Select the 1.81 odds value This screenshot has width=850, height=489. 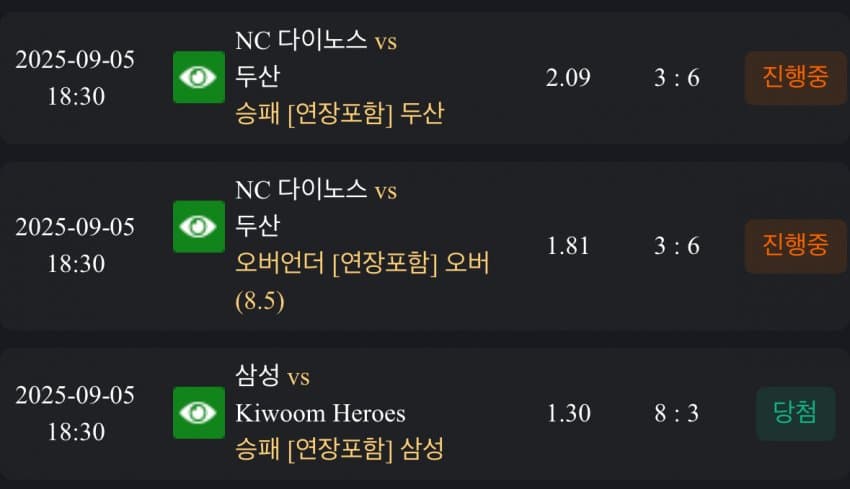[568, 246]
